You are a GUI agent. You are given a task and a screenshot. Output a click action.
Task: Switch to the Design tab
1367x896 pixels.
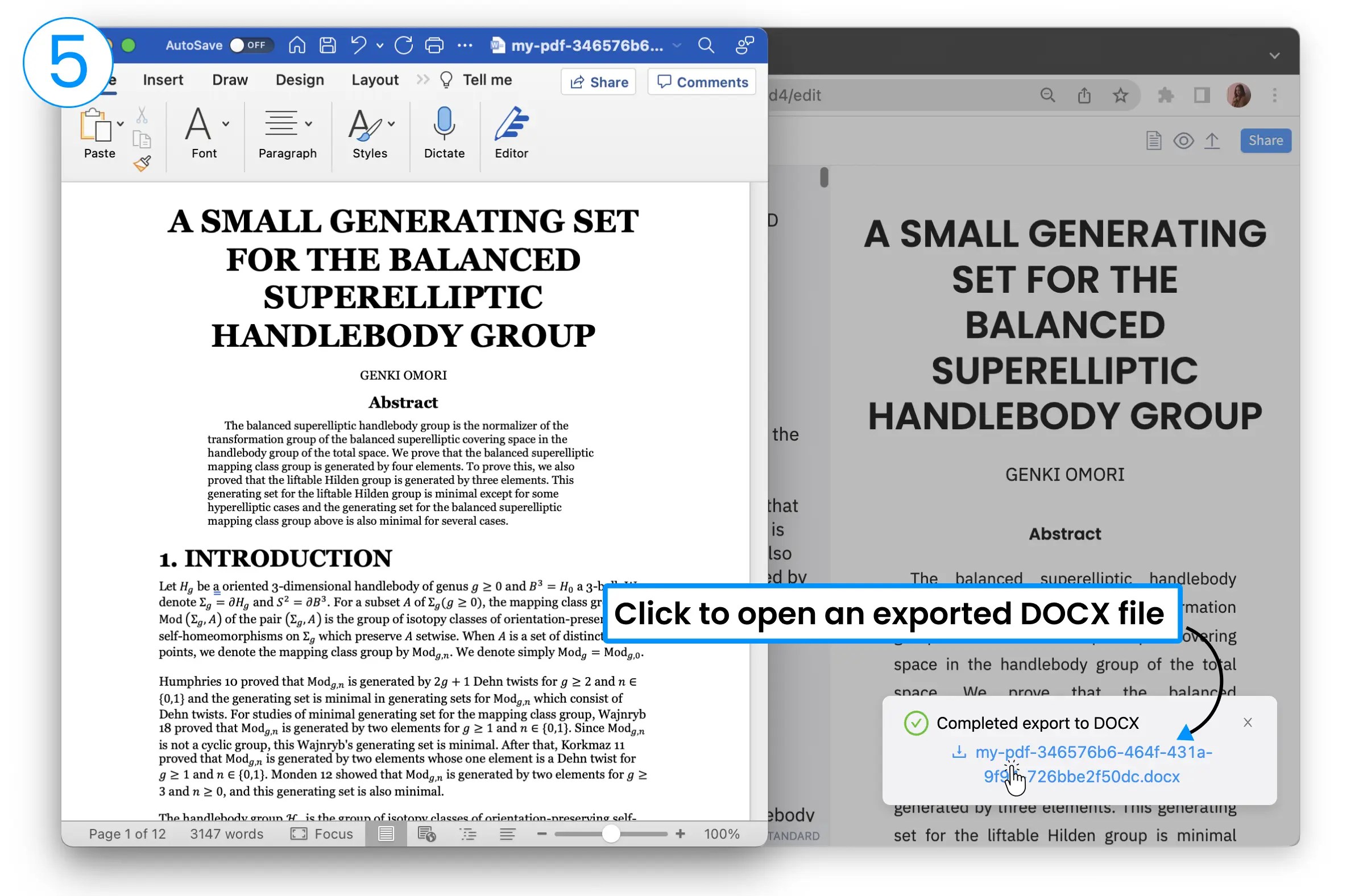point(300,80)
